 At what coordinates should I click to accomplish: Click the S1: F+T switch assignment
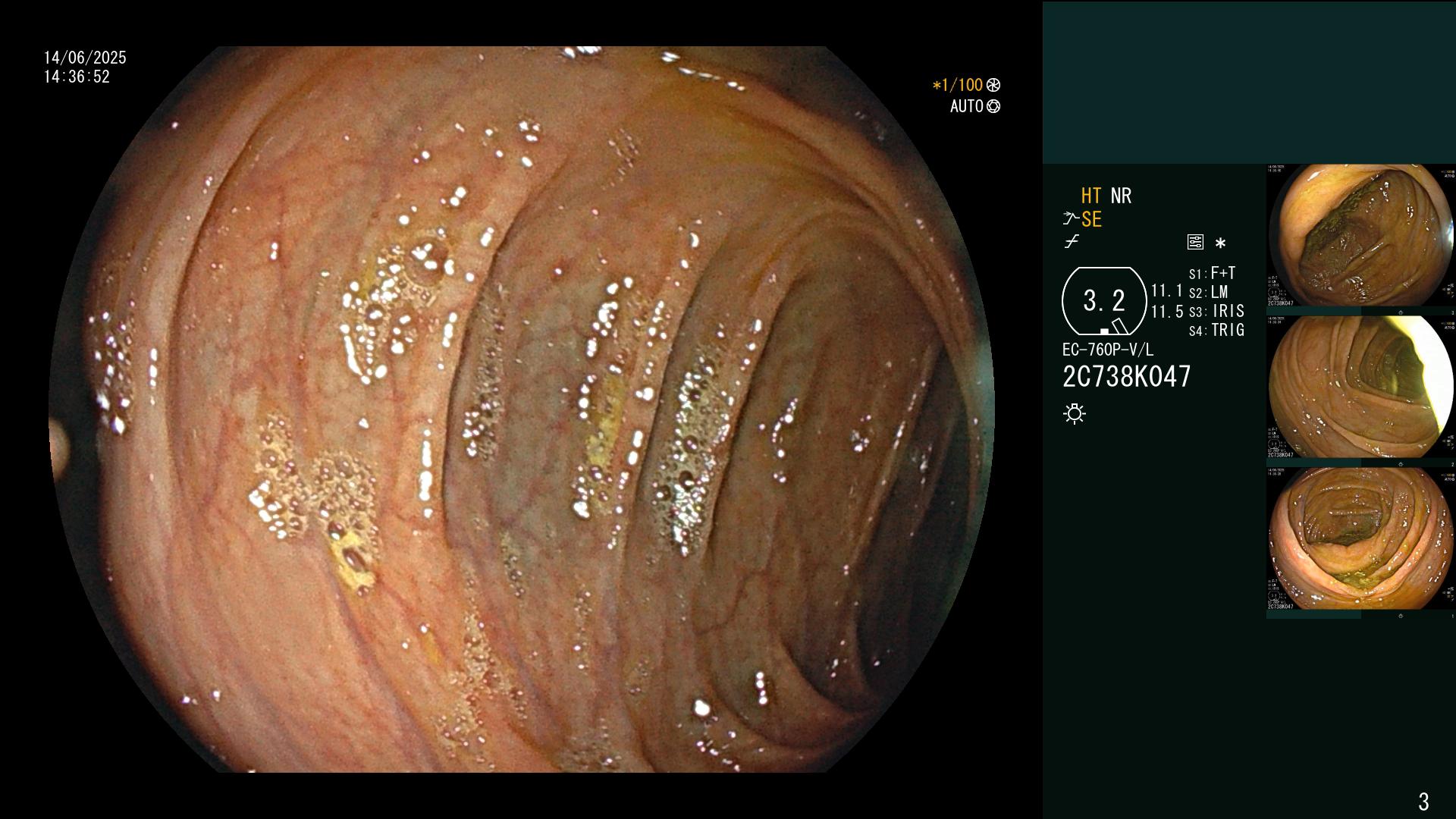point(1212,273)
